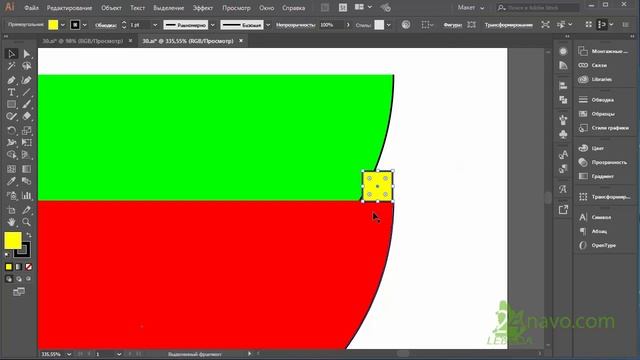Open the Объект menu

[x=111, y=8]
